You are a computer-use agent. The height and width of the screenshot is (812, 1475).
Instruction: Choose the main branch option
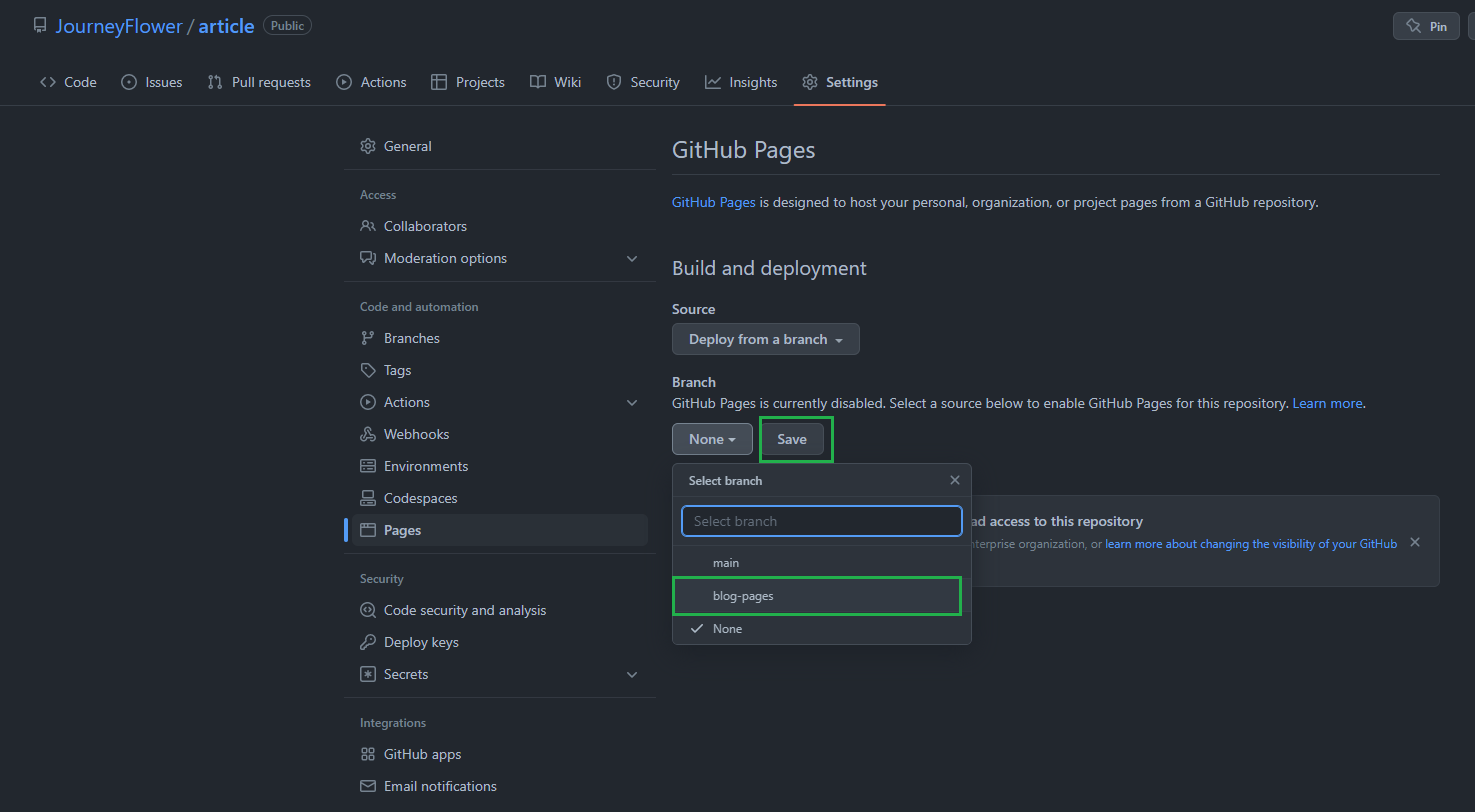point(822,563)
